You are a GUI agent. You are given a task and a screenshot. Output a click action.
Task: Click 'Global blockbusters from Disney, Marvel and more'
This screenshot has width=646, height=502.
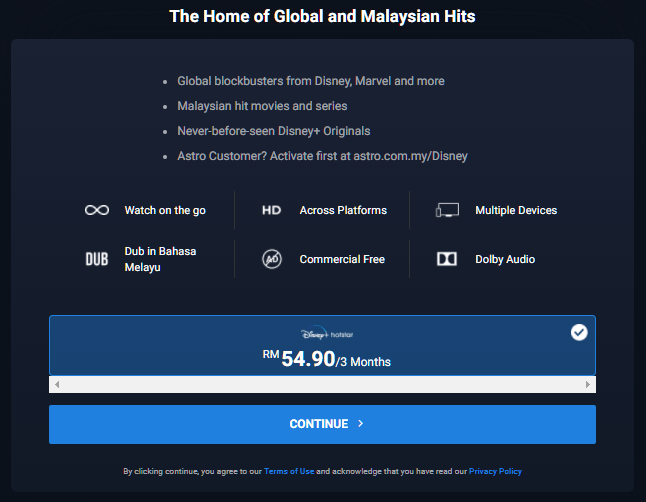tap(311, 81)
